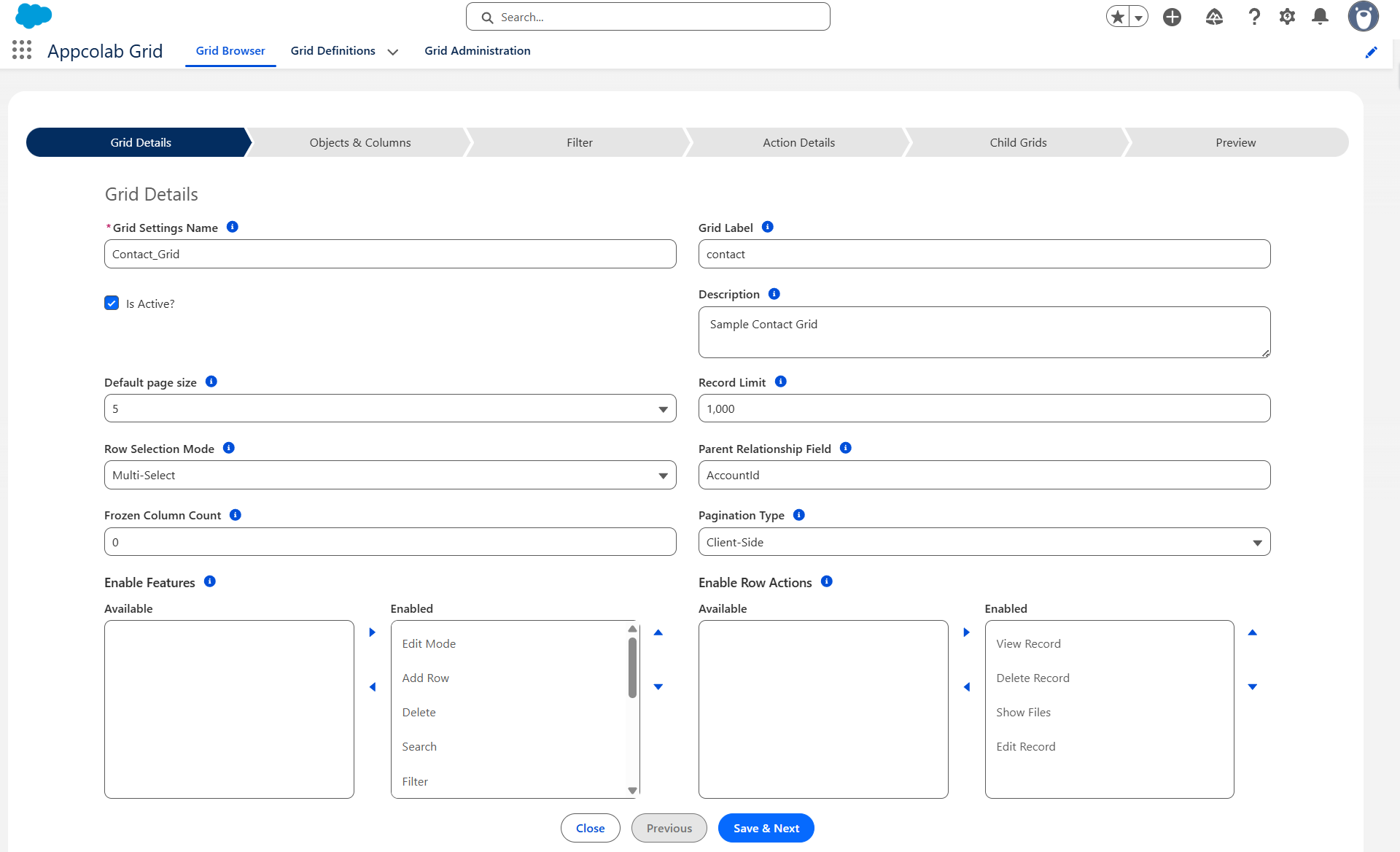Select View Record in Enabled row actions
The height and width of the screenshot is (852, 1400).
click(x=1109, y=643)
